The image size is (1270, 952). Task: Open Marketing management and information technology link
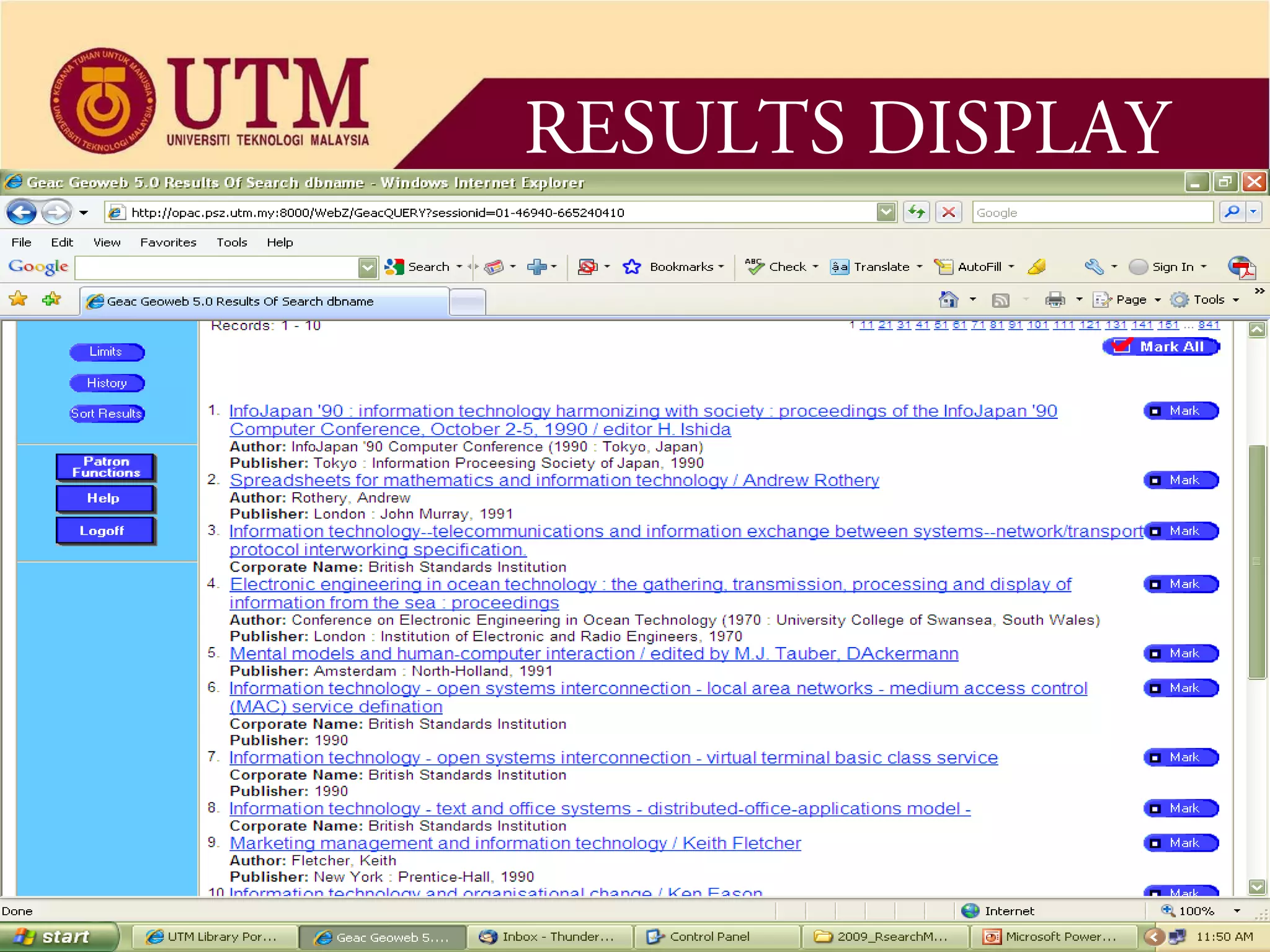point(515,844)
